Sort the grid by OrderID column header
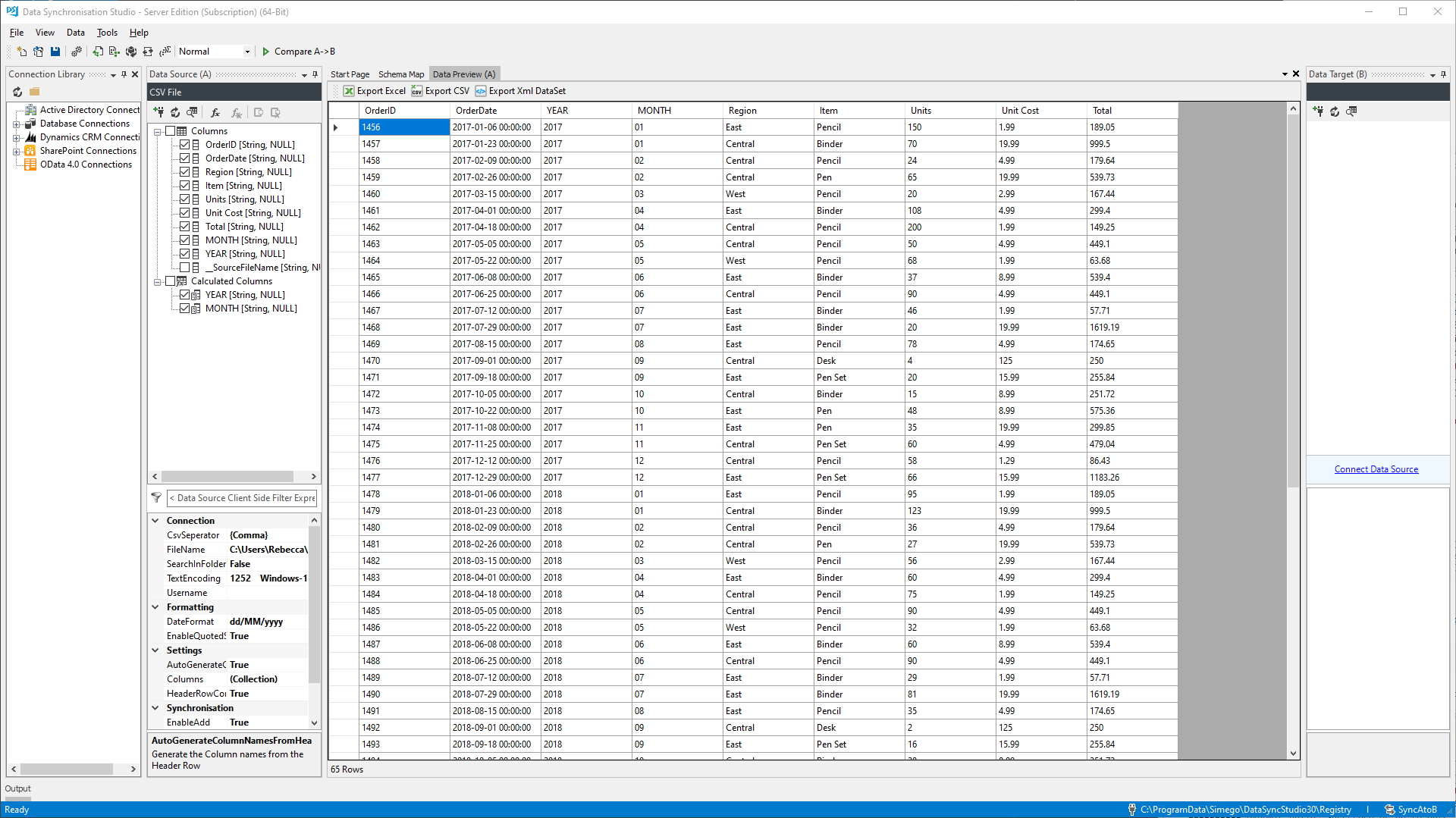 click(404, 111)
